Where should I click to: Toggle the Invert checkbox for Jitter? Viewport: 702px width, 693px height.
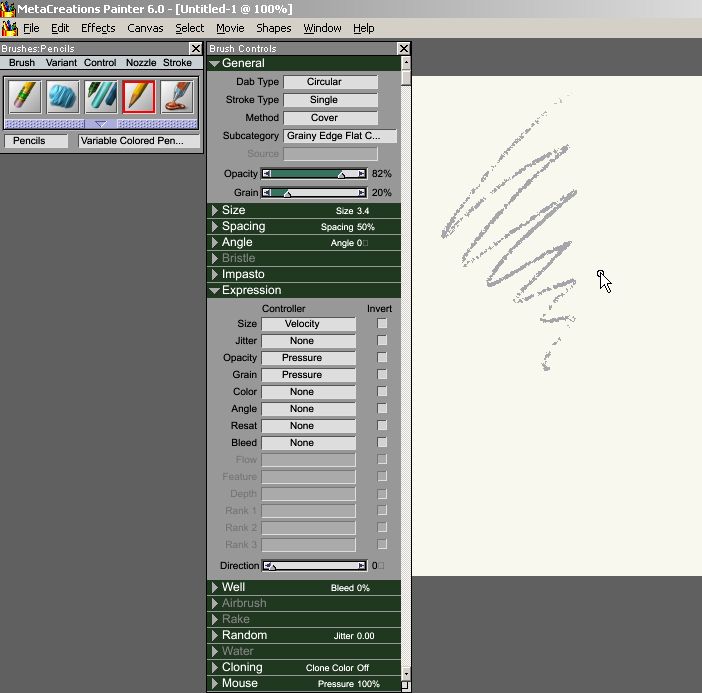coord(382,341)
